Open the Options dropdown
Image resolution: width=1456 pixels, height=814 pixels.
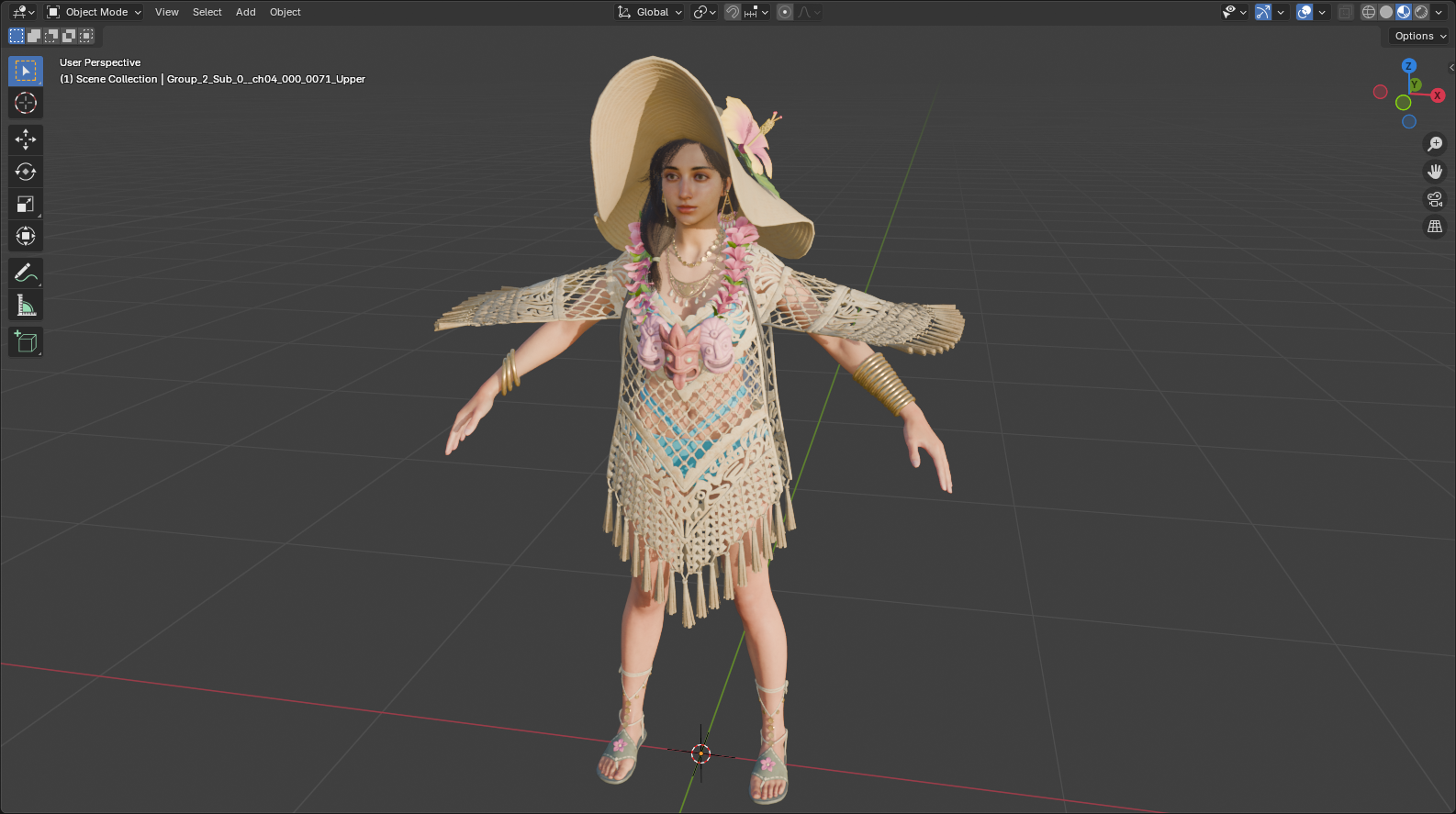pos(1418,36)
